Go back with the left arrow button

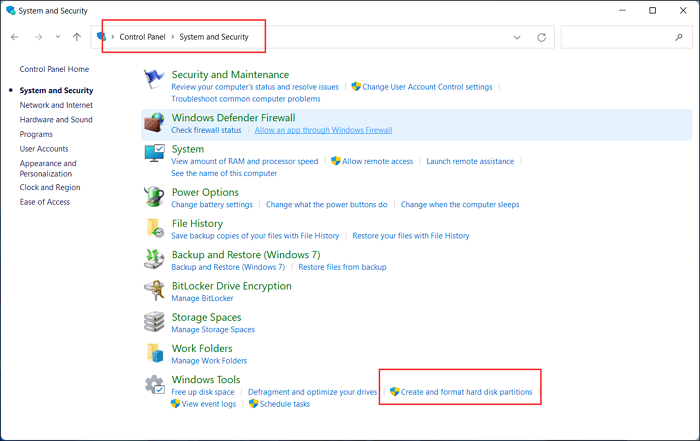click(x=15, y=37)
